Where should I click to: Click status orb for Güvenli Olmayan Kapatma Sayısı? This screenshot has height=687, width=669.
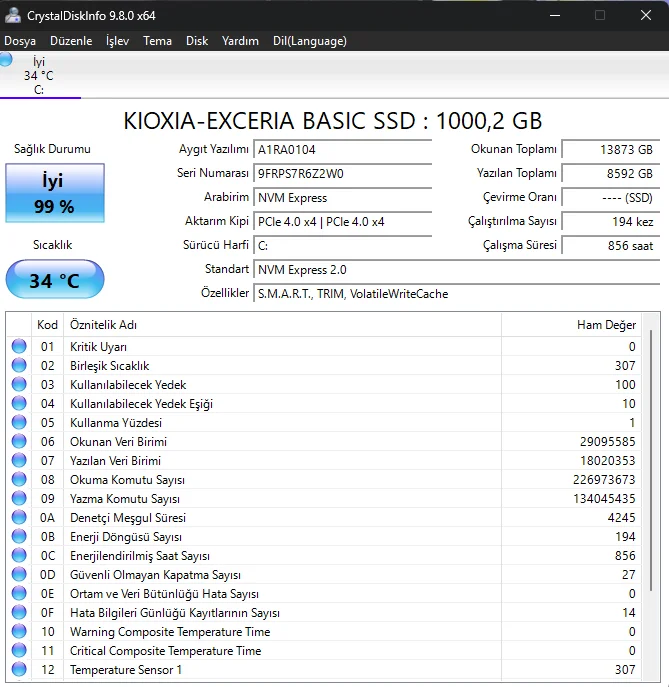(19, 574)
